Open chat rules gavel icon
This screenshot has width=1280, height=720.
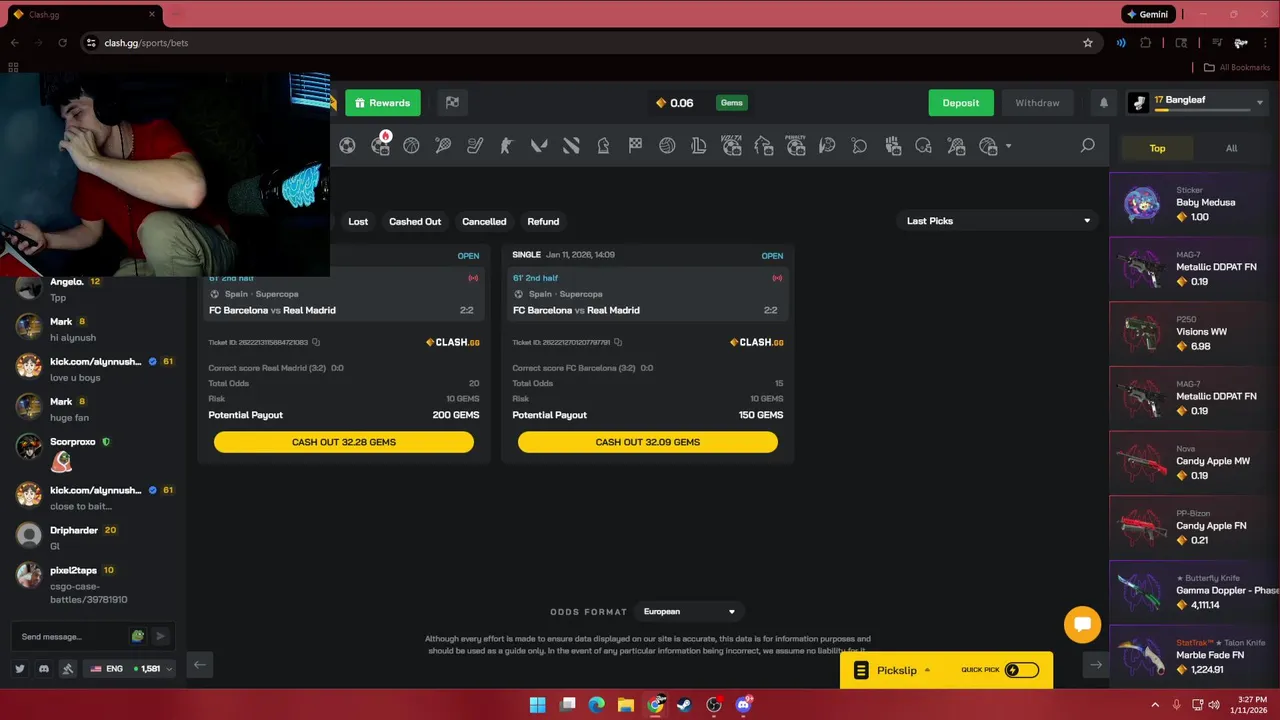pos(68,668)
